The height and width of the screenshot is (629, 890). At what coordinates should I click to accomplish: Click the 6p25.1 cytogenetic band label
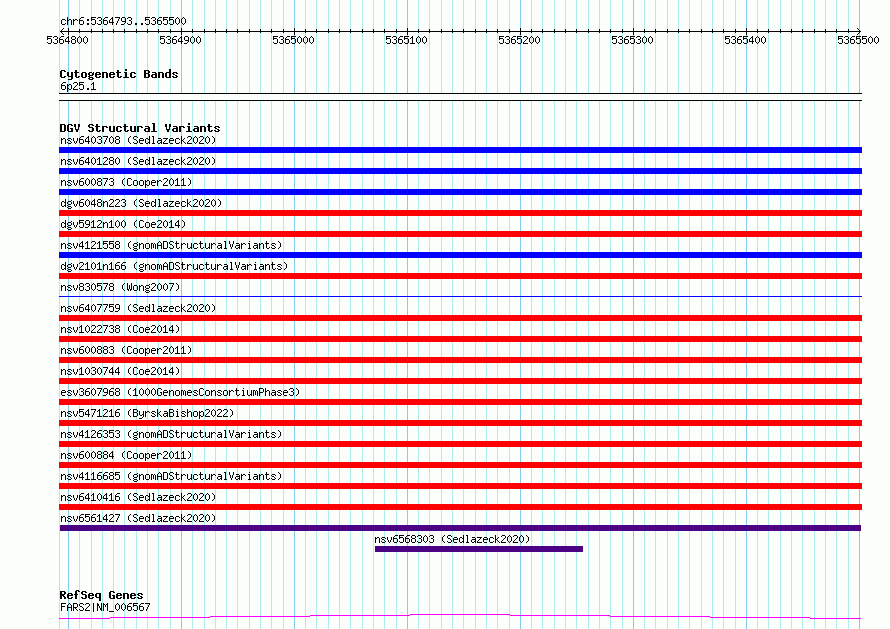coord(78,86)
